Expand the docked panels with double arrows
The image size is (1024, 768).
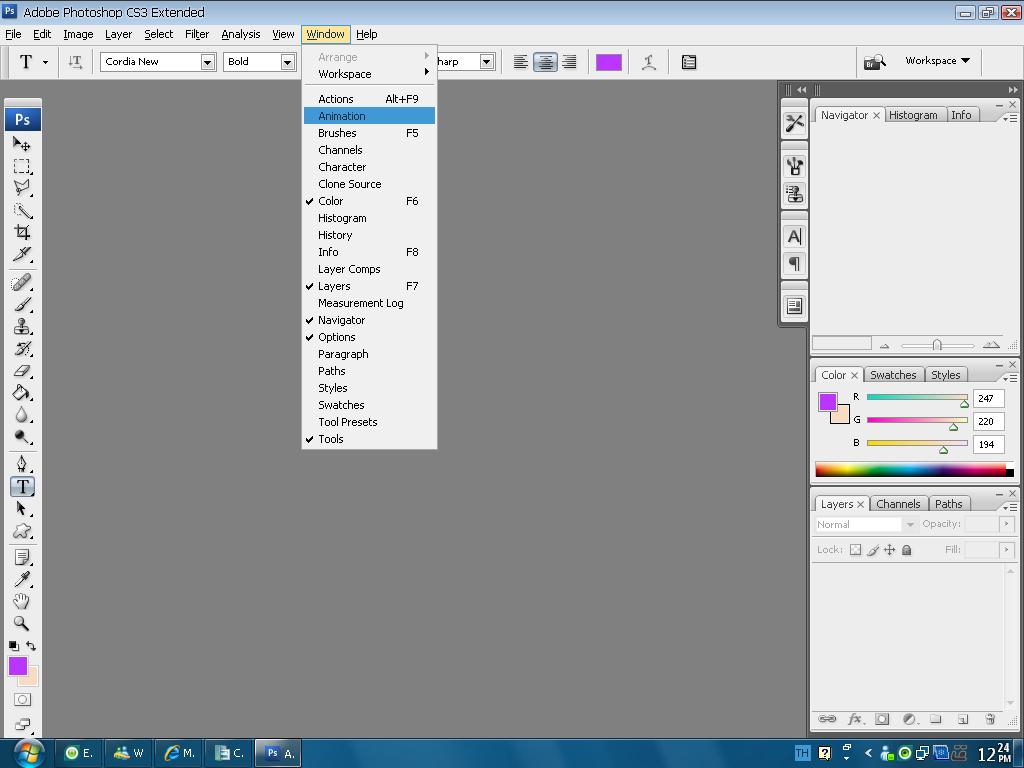coord(801,89)
